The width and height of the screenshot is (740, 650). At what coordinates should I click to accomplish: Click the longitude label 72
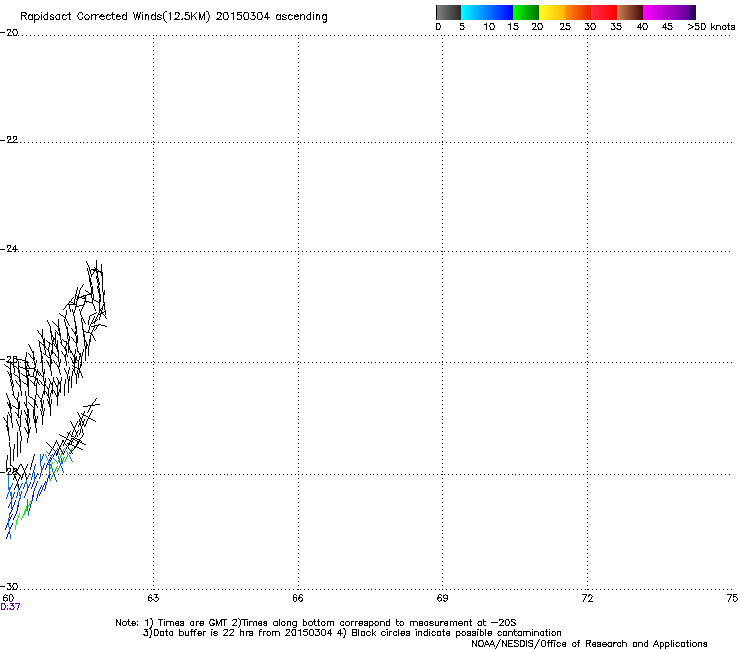587,599
